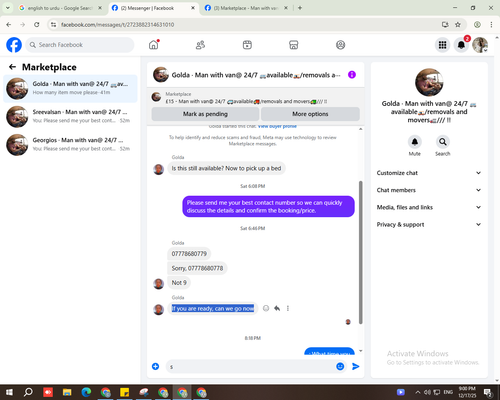This screenshot has height=400, width=500.
Task: Mute this chat with bell icon
Action: pos(415,142)
